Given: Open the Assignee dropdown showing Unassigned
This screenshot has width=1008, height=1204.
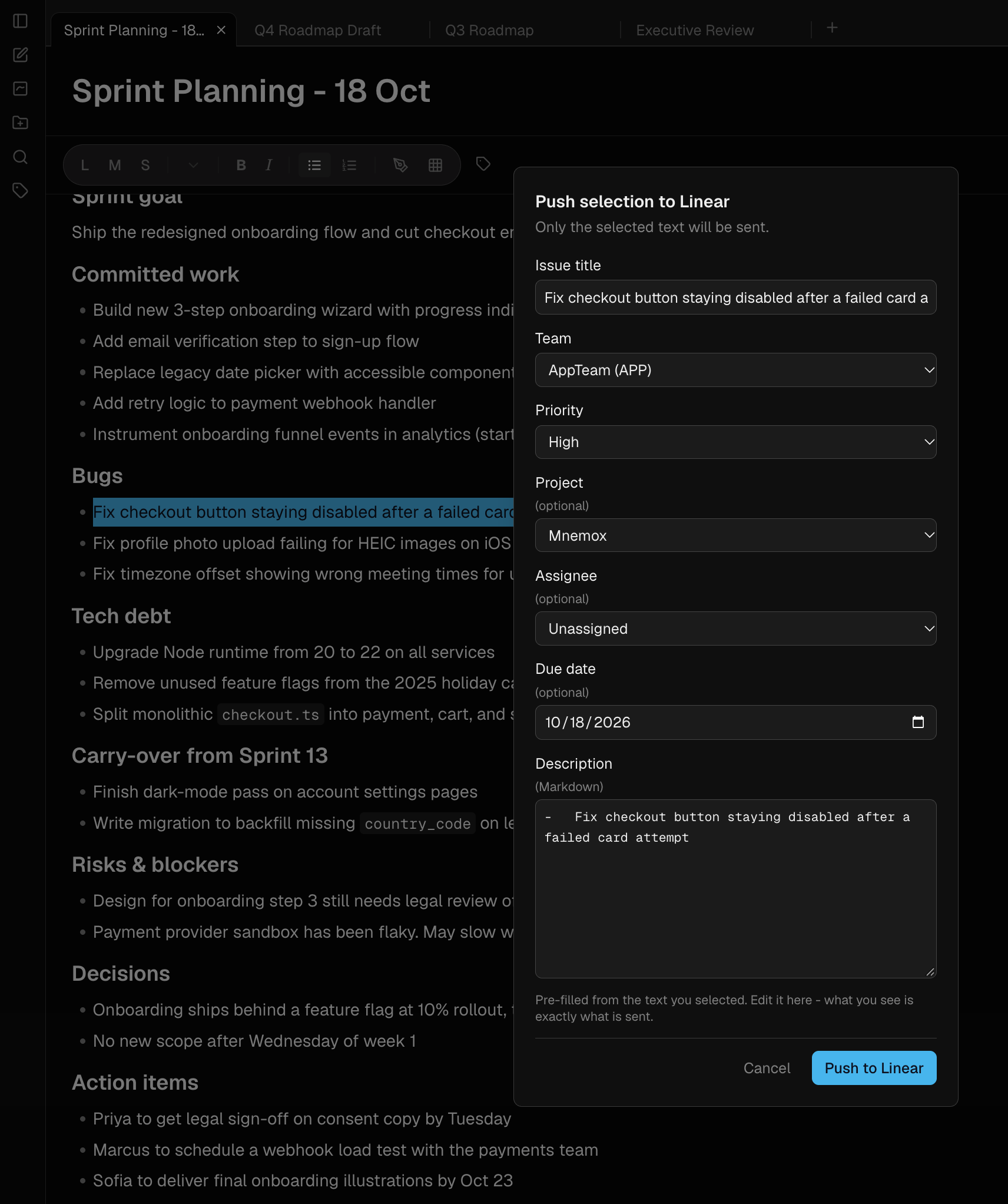Looking at the screenshot, I should 735,629.
